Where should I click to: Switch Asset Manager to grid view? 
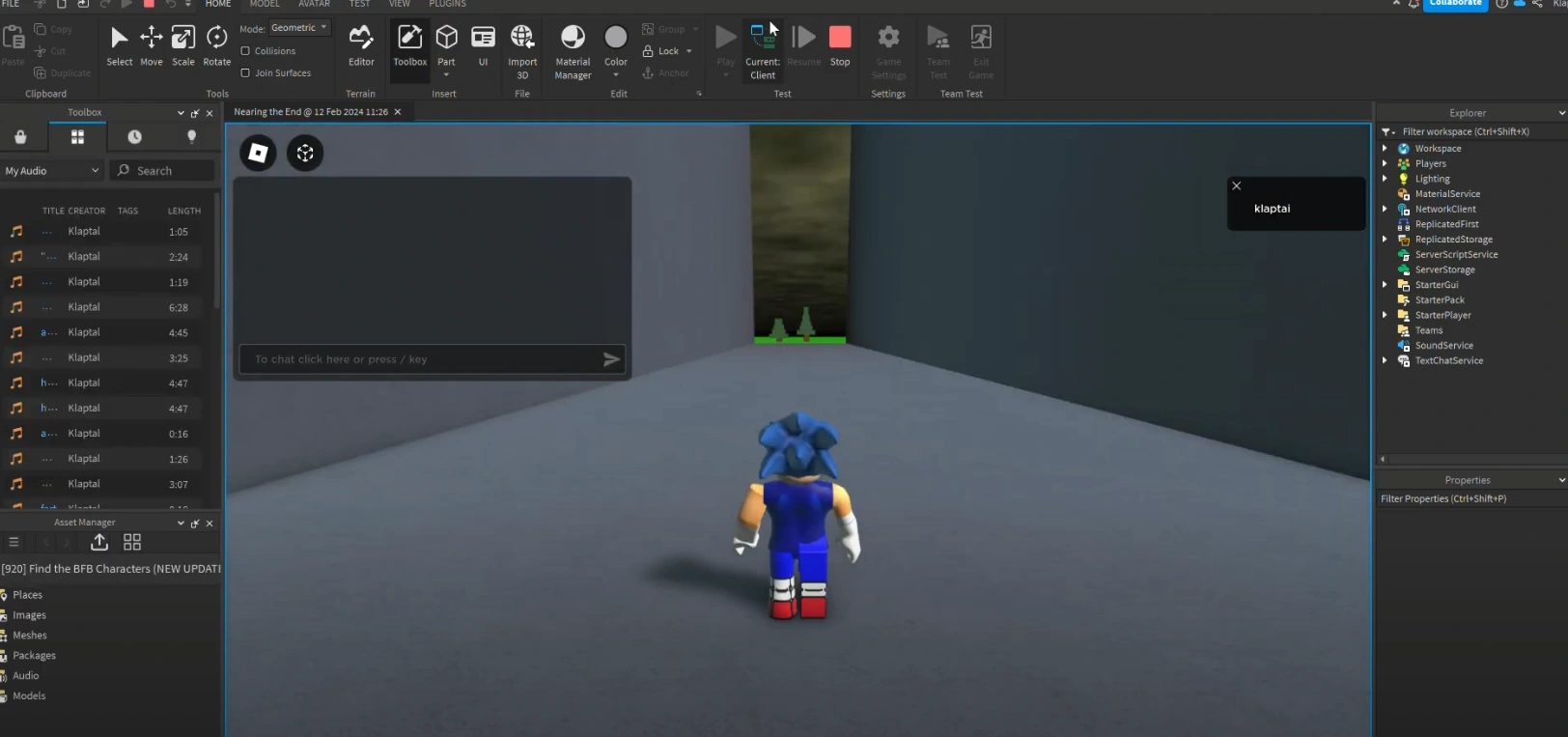click(x=132, y=542)
